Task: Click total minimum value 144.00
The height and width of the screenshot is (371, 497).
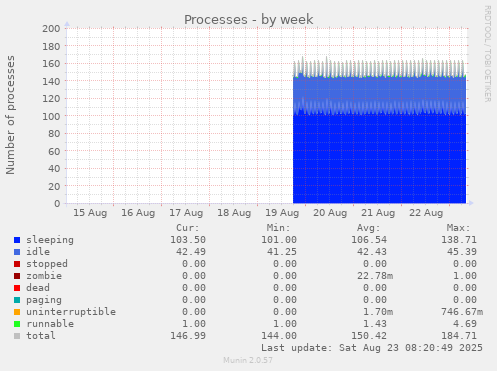Action: tap(279, 336)
